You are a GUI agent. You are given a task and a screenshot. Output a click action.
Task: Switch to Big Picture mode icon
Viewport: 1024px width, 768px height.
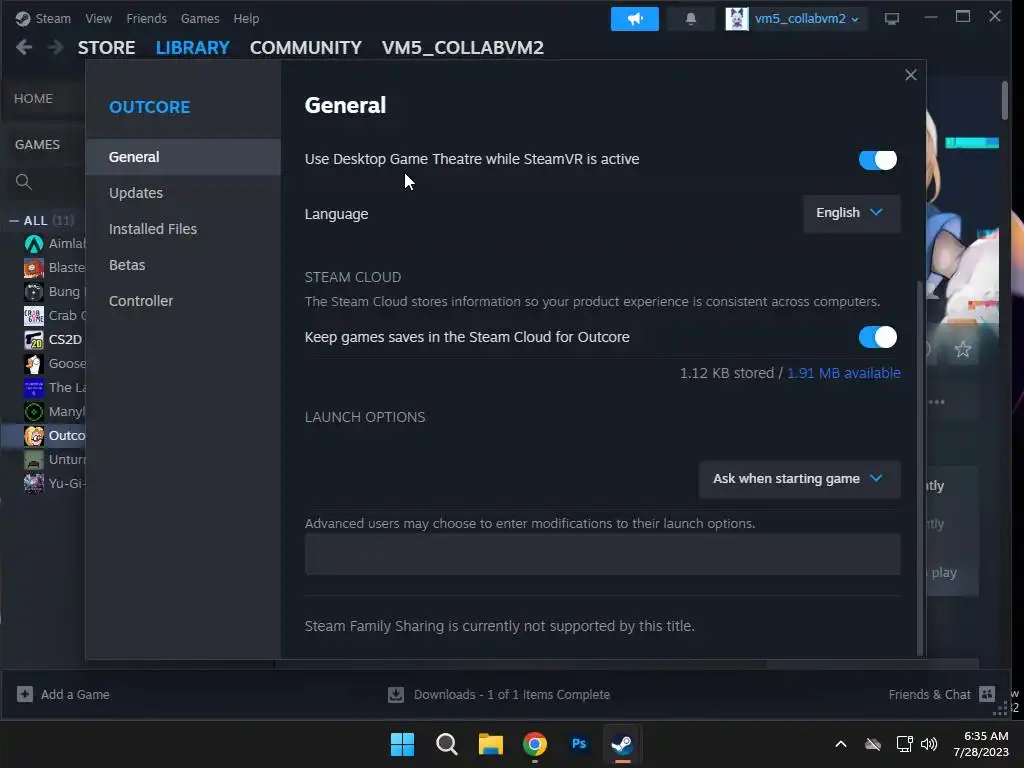point(891,19)
